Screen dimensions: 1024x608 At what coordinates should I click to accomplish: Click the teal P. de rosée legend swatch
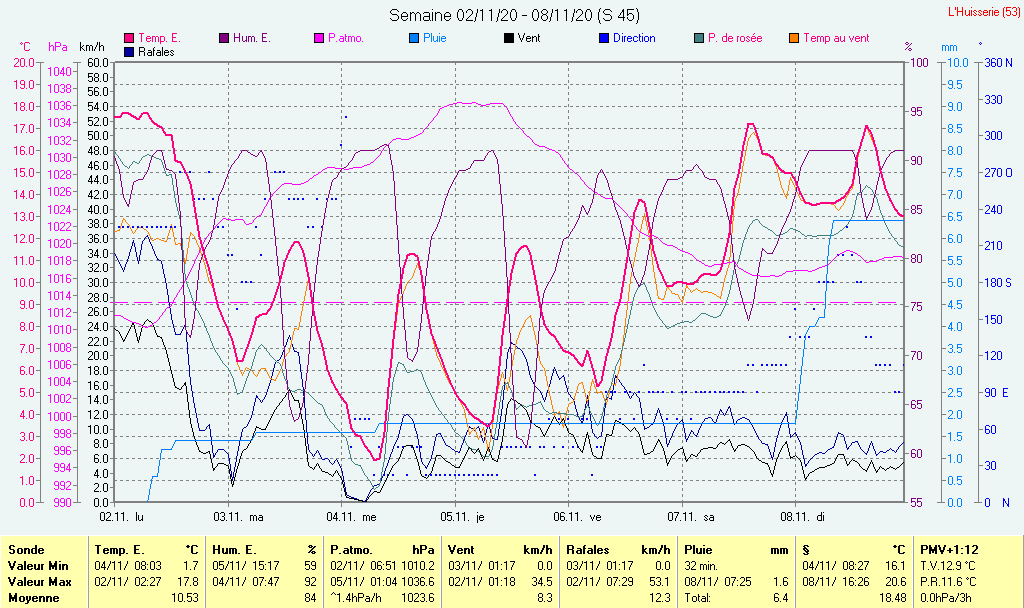coord(699,39)
